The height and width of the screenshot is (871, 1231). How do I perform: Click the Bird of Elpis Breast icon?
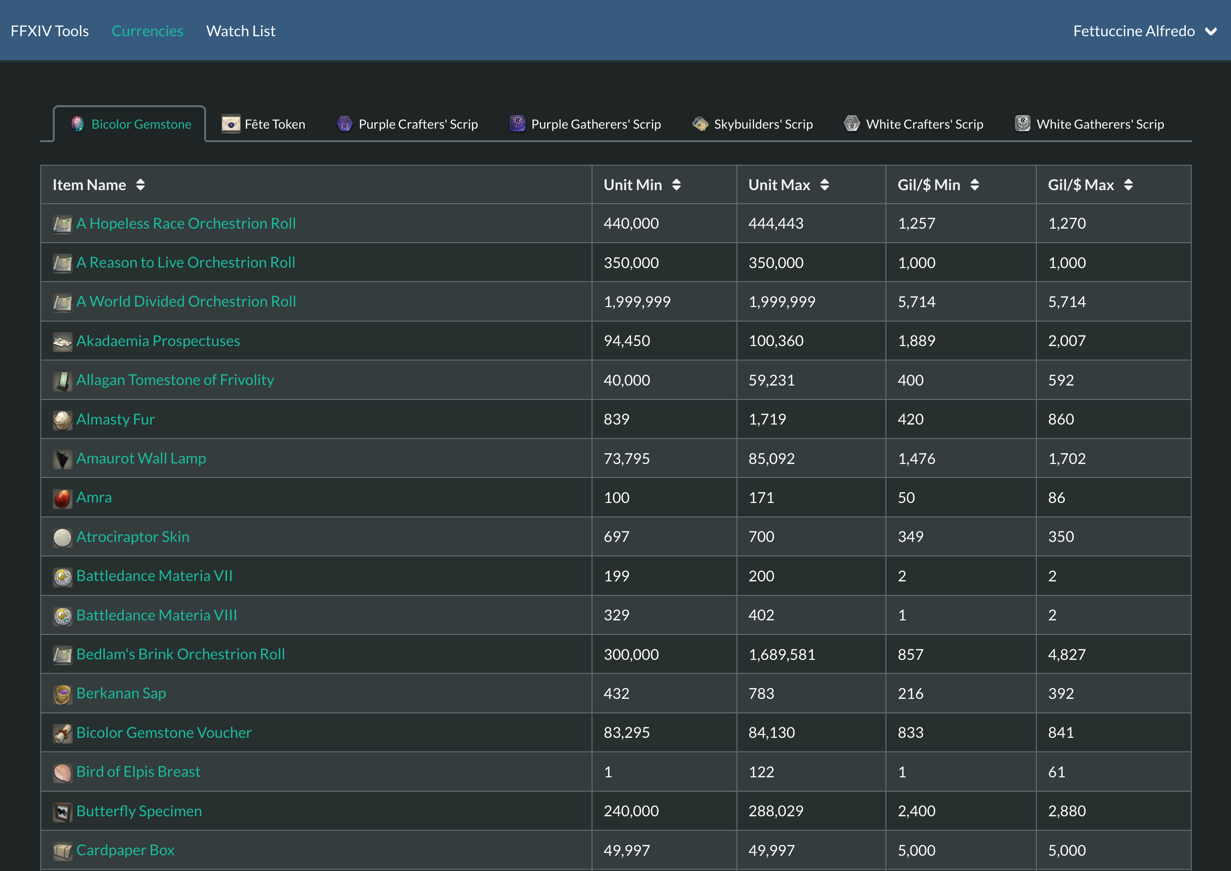click(62, 772)
